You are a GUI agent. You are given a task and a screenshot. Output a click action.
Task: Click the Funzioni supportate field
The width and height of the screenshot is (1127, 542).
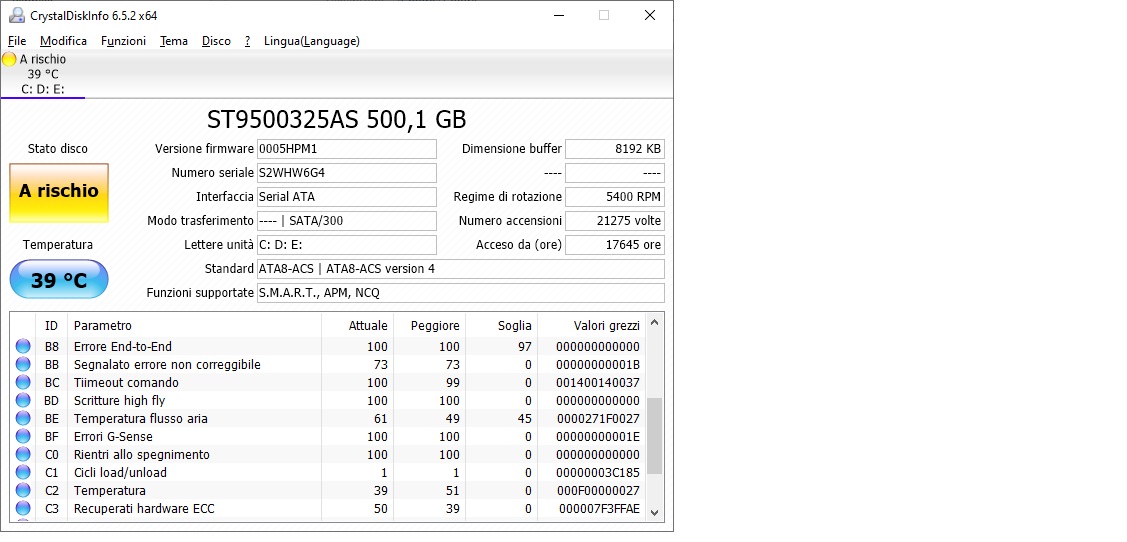tap(461, 293)
